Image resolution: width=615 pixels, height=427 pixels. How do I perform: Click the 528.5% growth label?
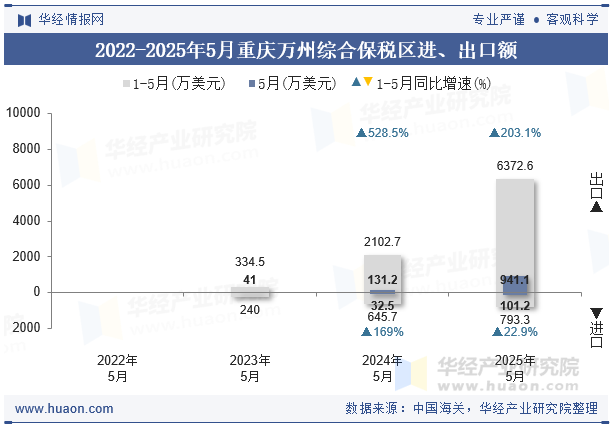coord(388,133)
